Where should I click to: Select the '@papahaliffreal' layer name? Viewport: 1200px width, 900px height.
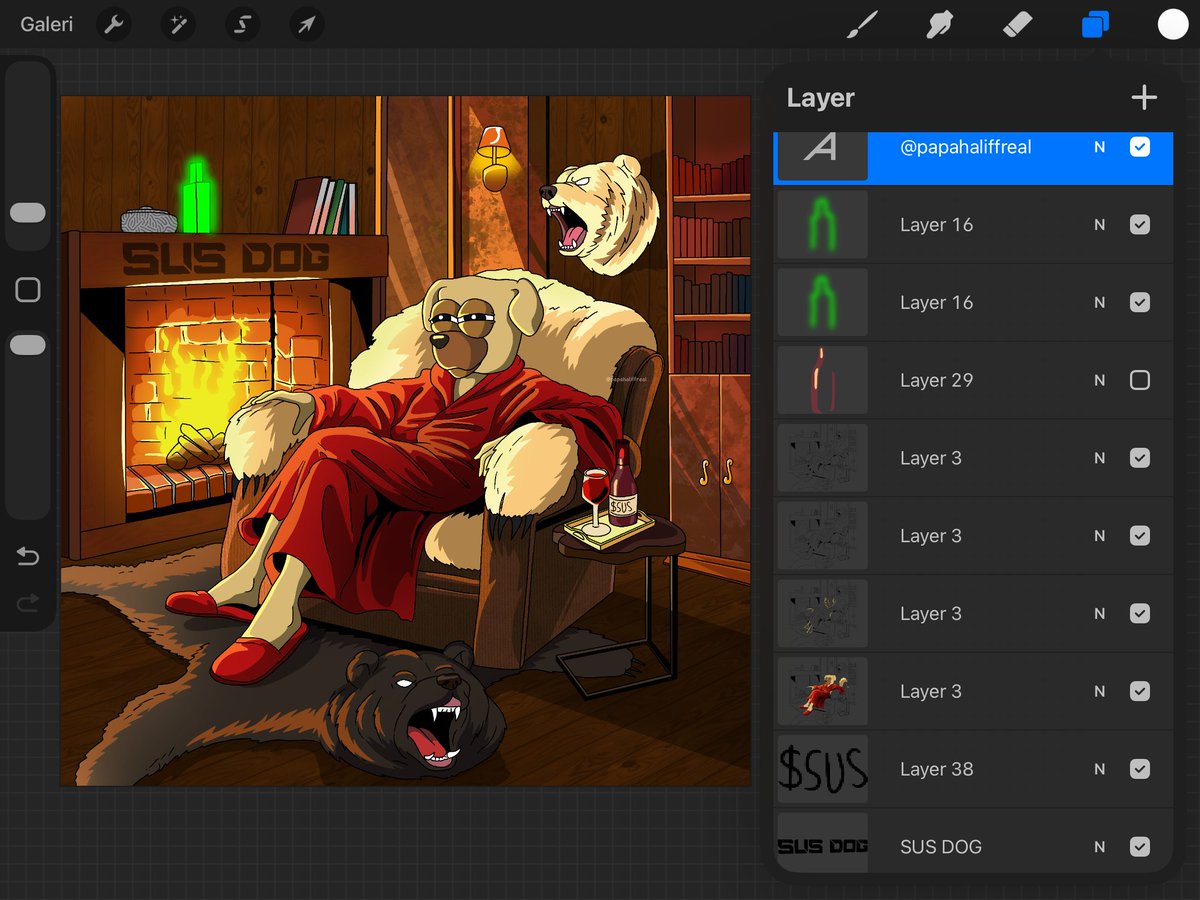[x=966, y=147]
